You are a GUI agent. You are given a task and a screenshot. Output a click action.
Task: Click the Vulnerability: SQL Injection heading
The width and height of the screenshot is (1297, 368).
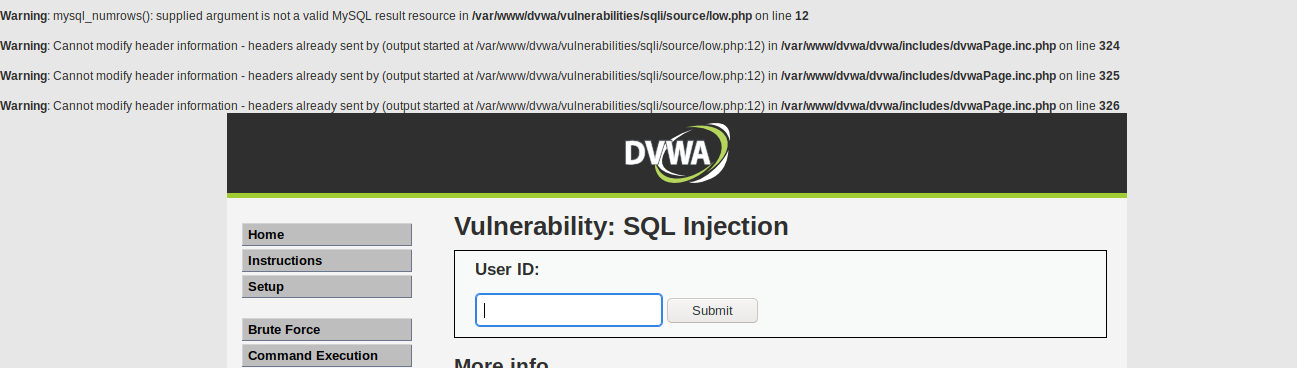coord(621,226)
